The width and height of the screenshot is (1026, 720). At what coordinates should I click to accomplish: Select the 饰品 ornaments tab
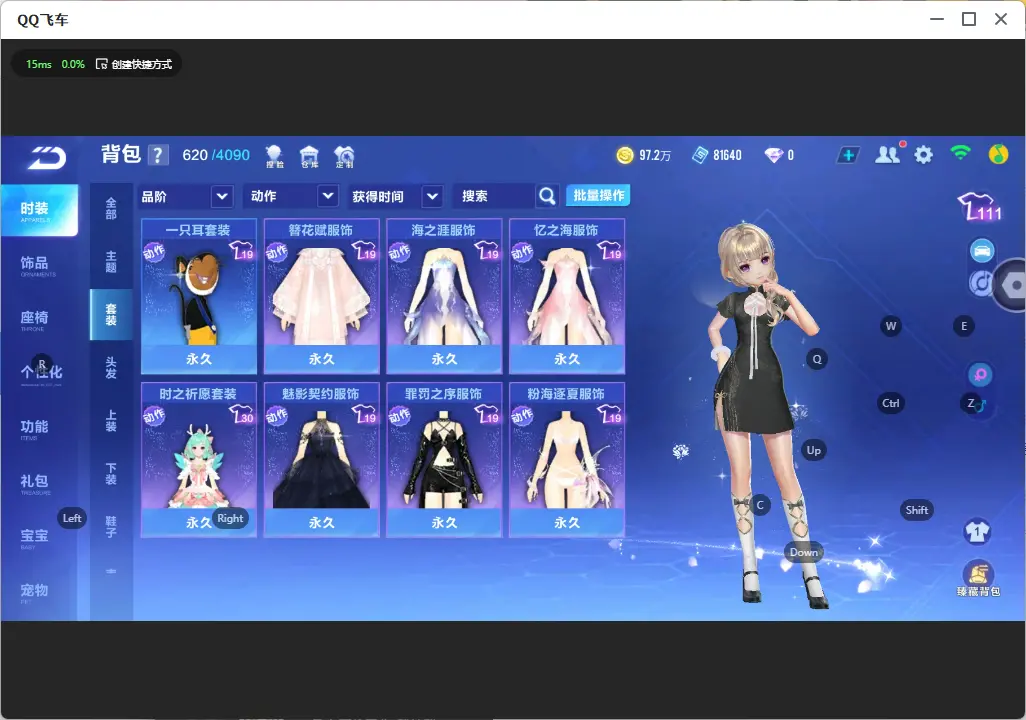click(x=39, y=264)
